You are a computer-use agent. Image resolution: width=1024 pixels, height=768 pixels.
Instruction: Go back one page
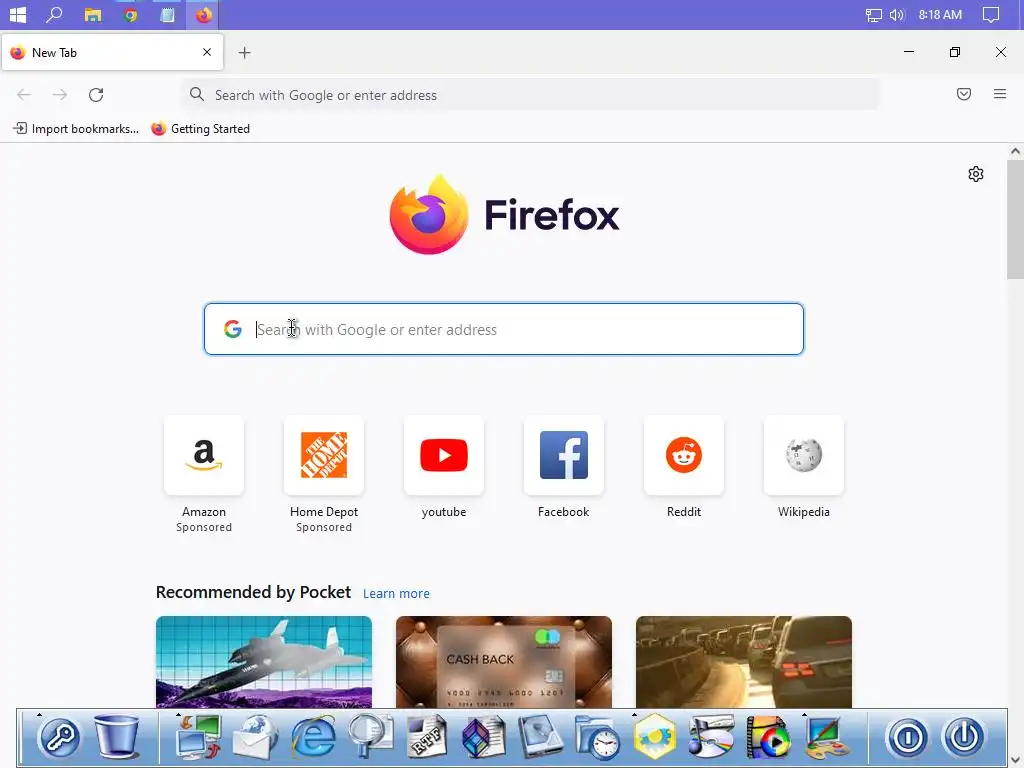[24, 95]
